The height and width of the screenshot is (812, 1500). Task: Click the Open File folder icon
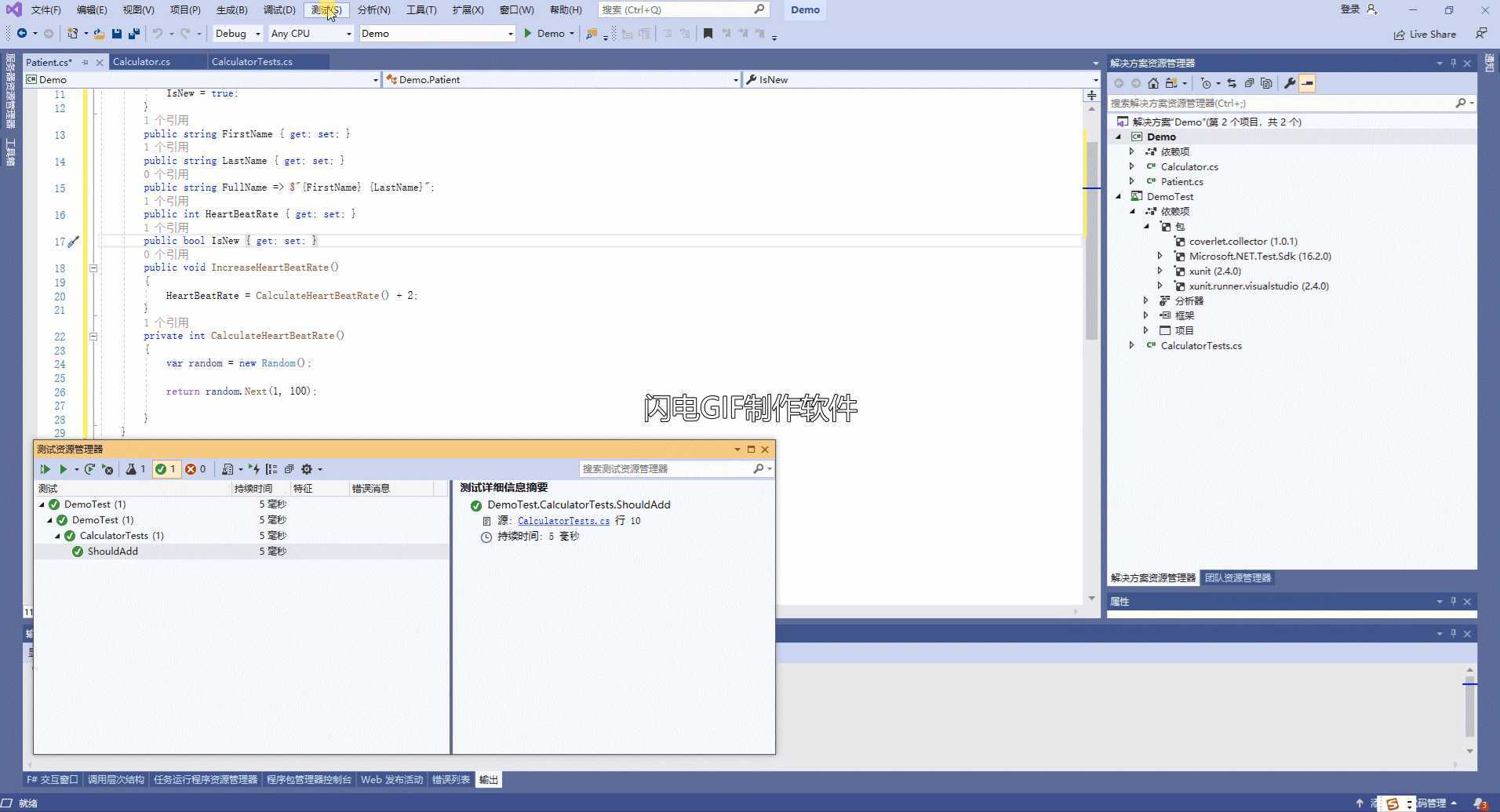pos(99,34)
